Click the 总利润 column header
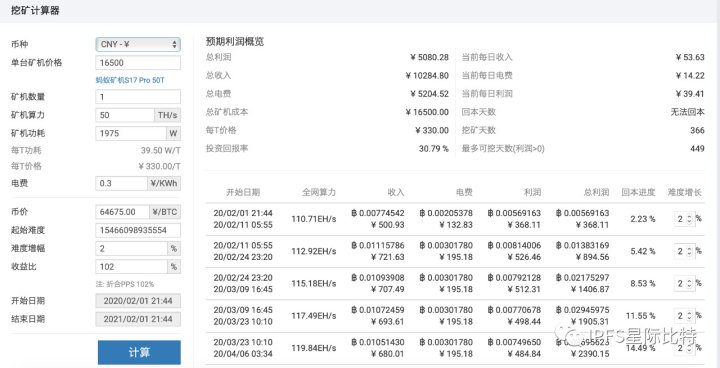The height and width of the screenshot is (368, 720). click(596, 192)
